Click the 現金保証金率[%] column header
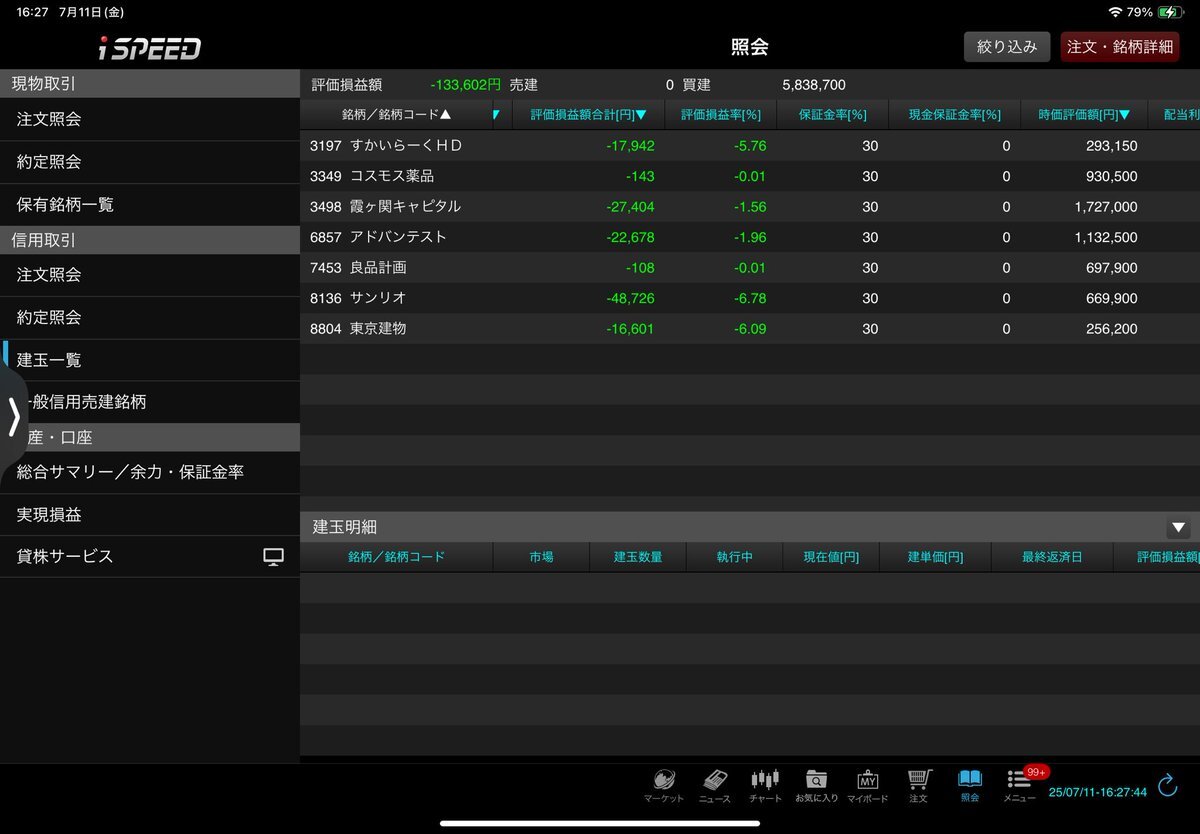This screenshot has width=1200, height=834. click(954, 115)
